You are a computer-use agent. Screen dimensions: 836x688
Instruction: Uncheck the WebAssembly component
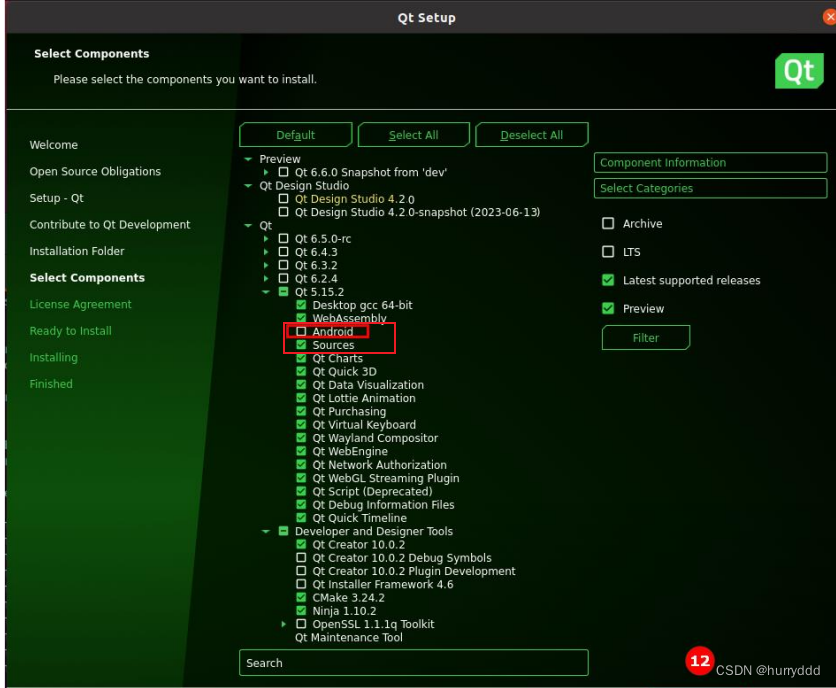pos(301,318)
